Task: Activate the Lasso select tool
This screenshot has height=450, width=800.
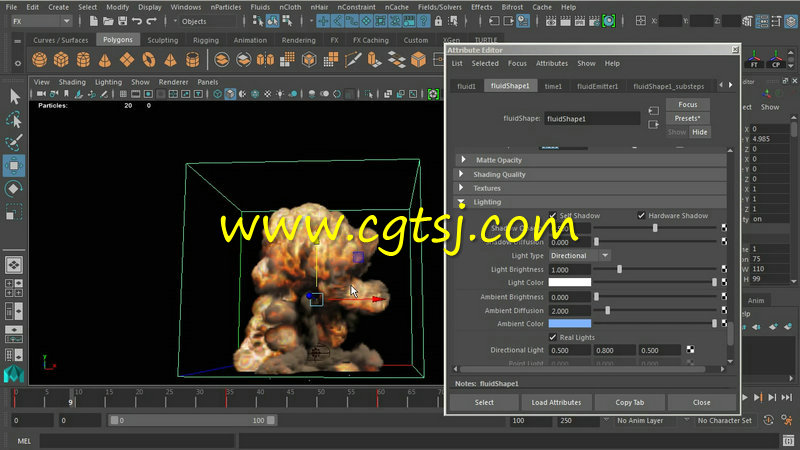Action: pyautogui.click(x=14, y=119)
